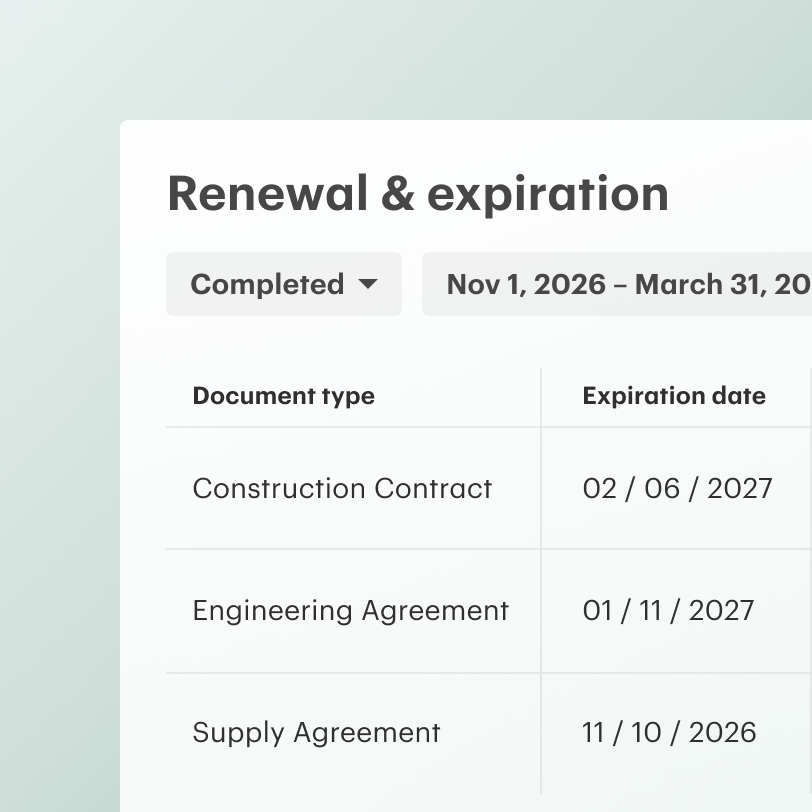Image resolution: width=812 pixels, height=812 pixels.
Task: Click the caret arrow beside Completed
Action: pos(368,284)
